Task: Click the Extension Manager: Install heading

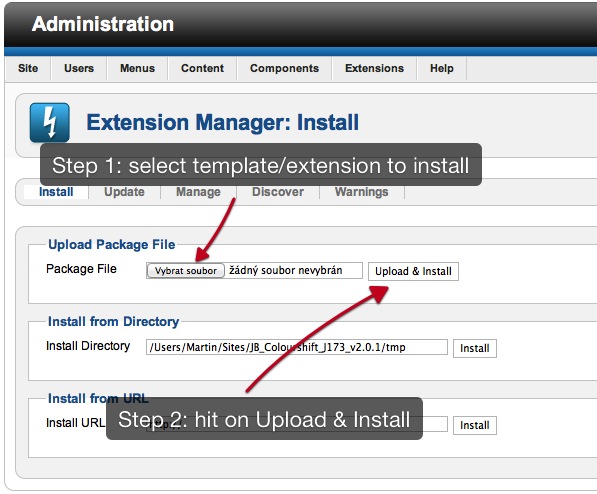Action: click(x=223, y=122)
